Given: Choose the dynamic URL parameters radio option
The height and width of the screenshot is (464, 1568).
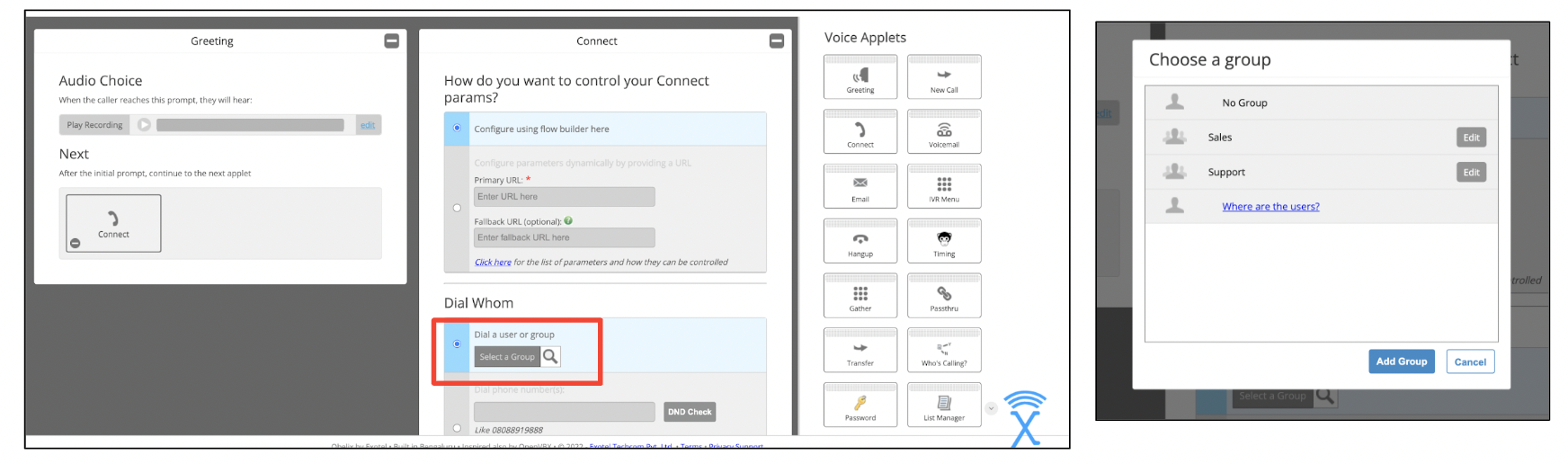Looking at the screenshot, I should click(457, 208).
